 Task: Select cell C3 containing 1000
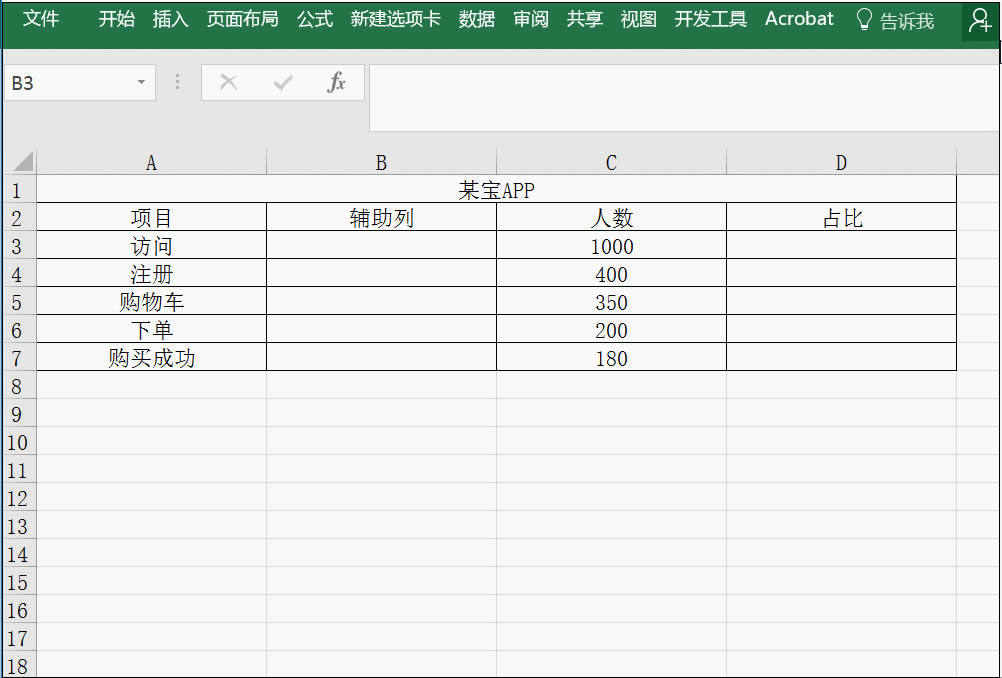pyautogui.click(x=610, y=246)
